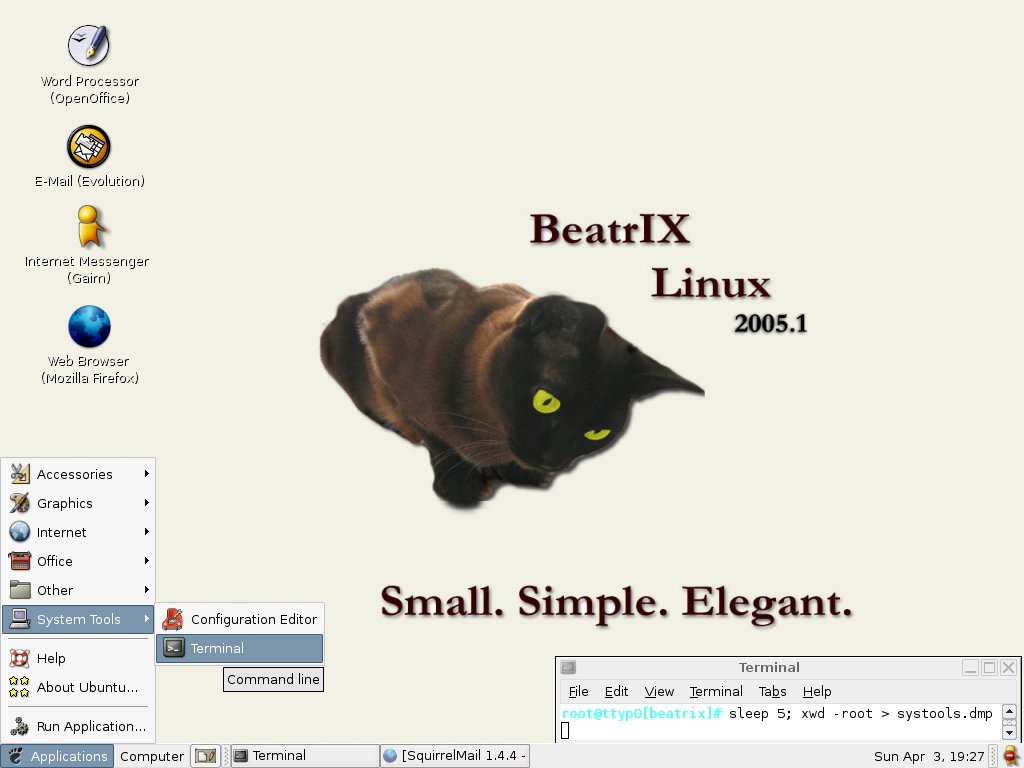Click the Other folder menu icon
The width and height of the screenshot is (1024, 768).
coord(20,590)
